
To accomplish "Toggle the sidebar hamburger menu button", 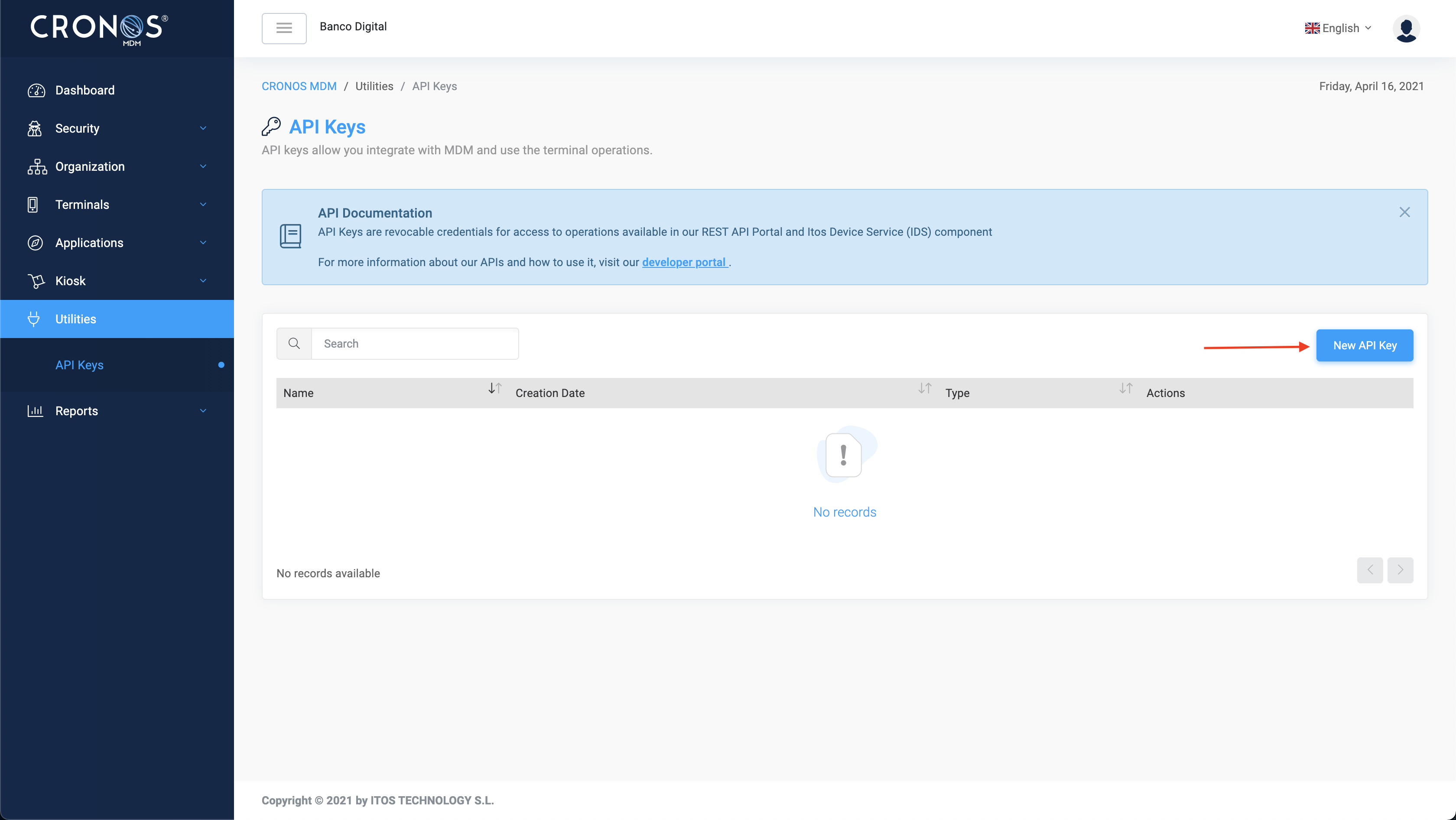I will point(284,28).
